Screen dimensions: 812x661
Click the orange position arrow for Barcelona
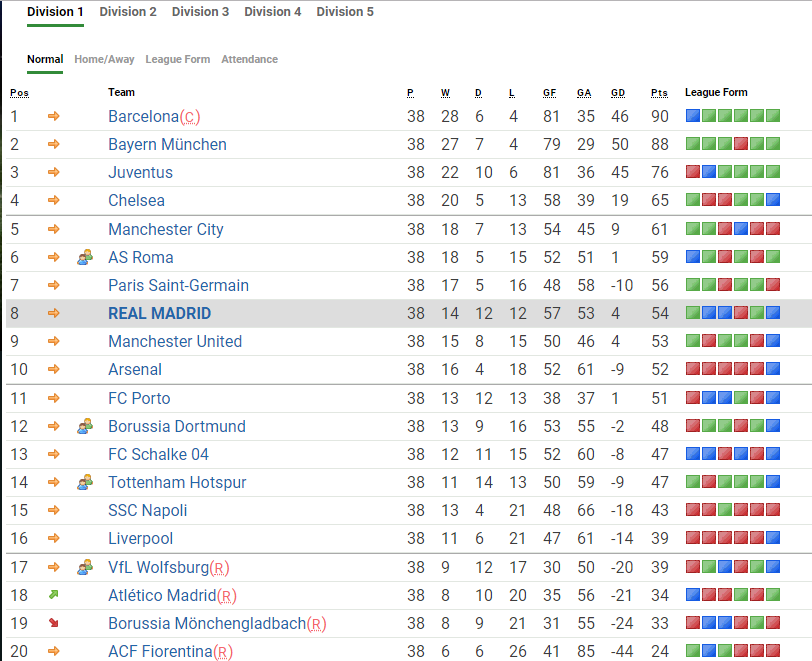click(x=54, y=116)
